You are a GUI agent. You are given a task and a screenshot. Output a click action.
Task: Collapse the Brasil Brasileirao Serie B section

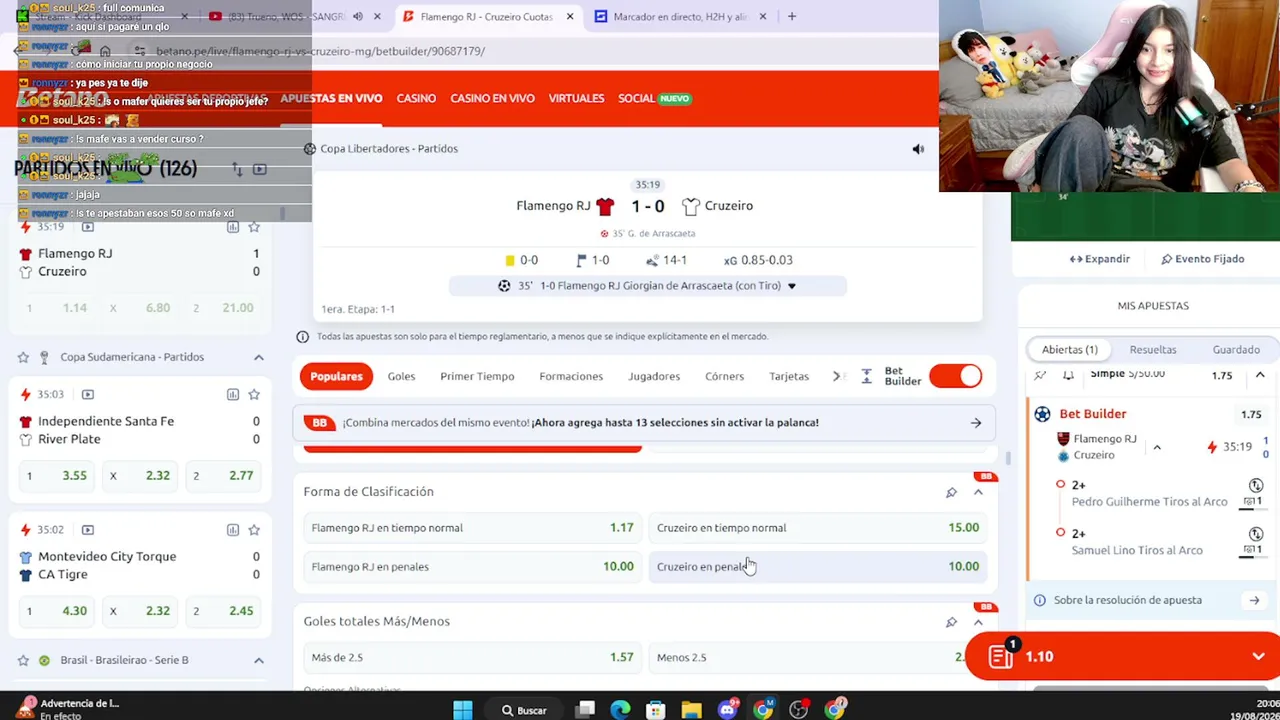[258, 660]
